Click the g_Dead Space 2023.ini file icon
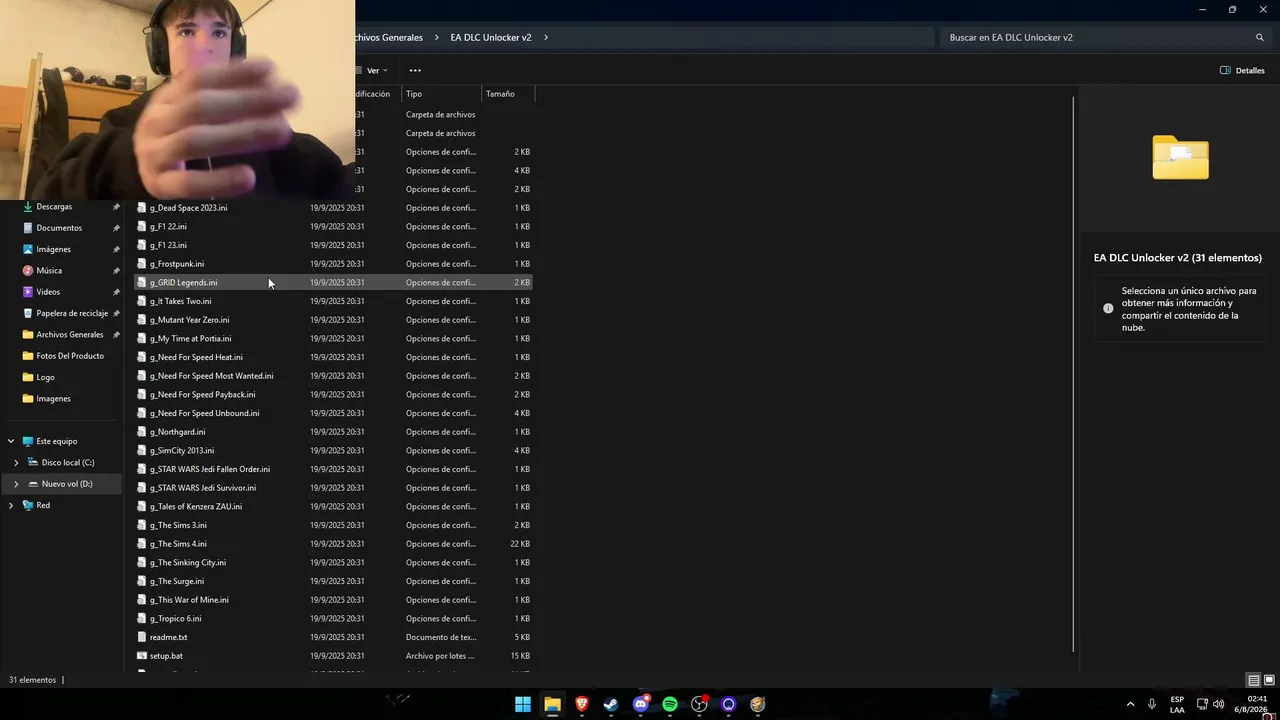This screenshot has height=720, width=1280. [x=142, y=208]
